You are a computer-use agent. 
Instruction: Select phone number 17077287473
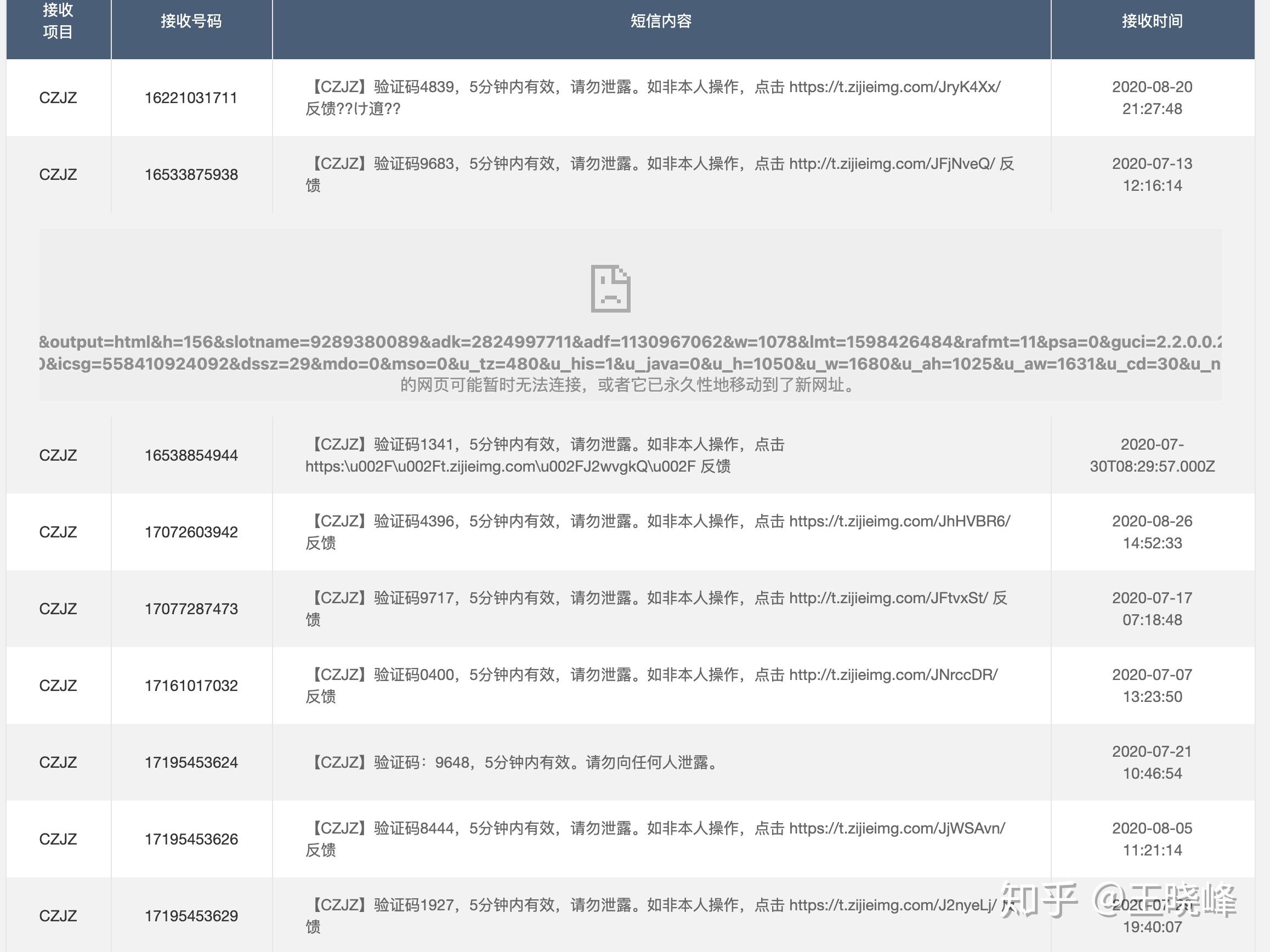click(x=191, y=609)
